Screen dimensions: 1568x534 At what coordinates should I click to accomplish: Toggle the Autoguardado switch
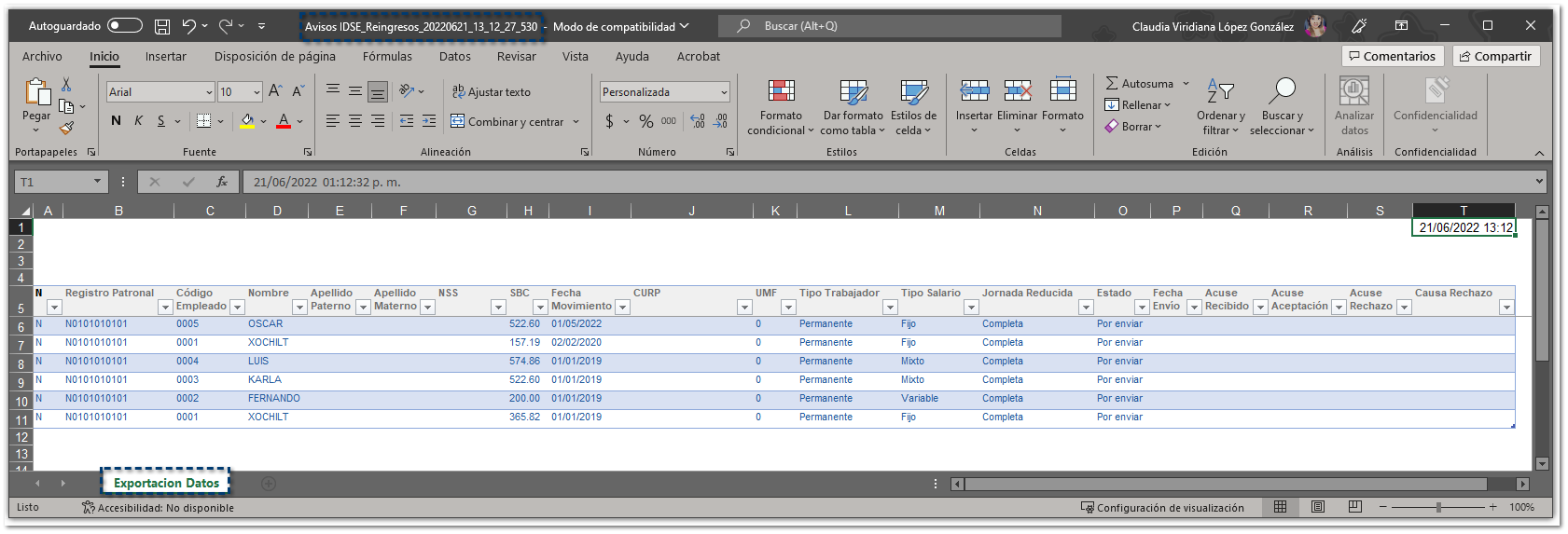tap(125, 26)
